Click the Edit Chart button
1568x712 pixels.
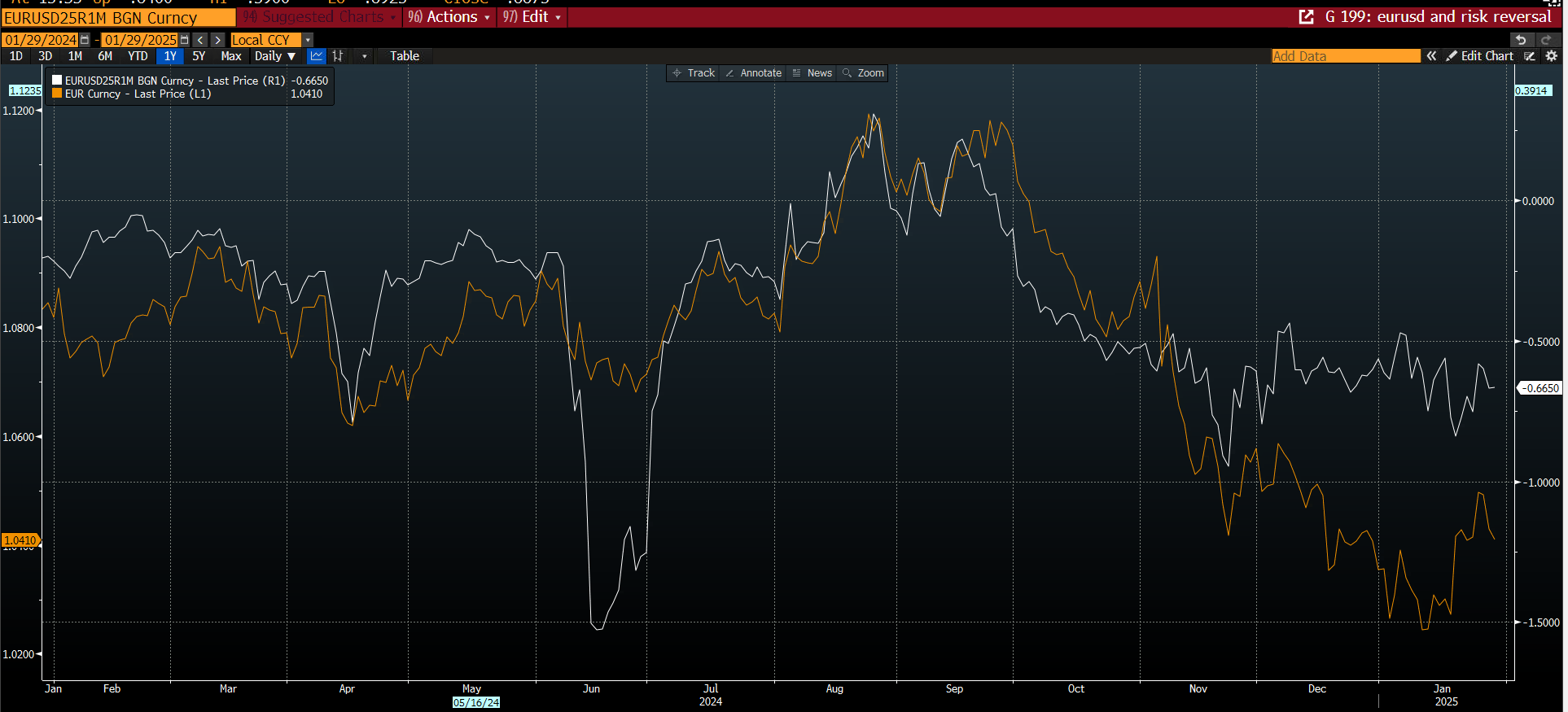(1479, 56)
